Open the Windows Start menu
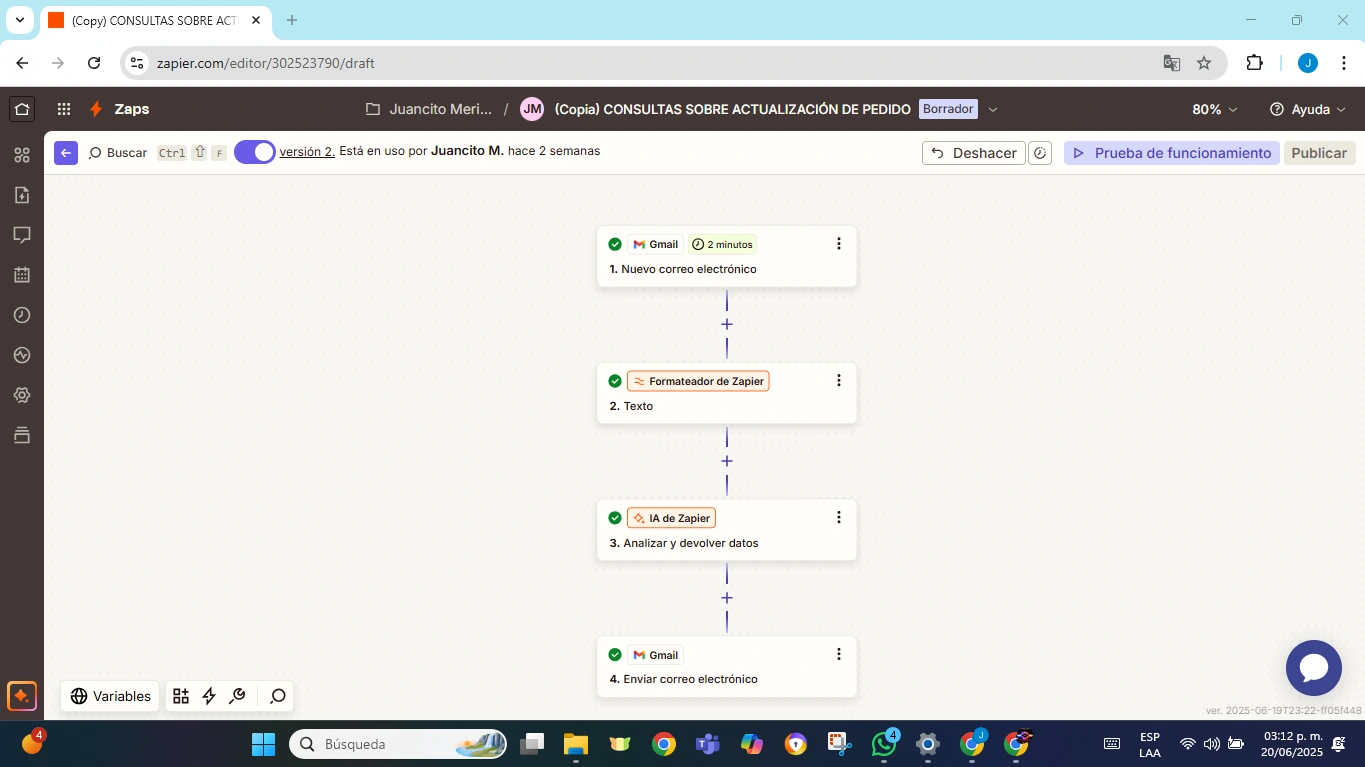 (263, 744)
